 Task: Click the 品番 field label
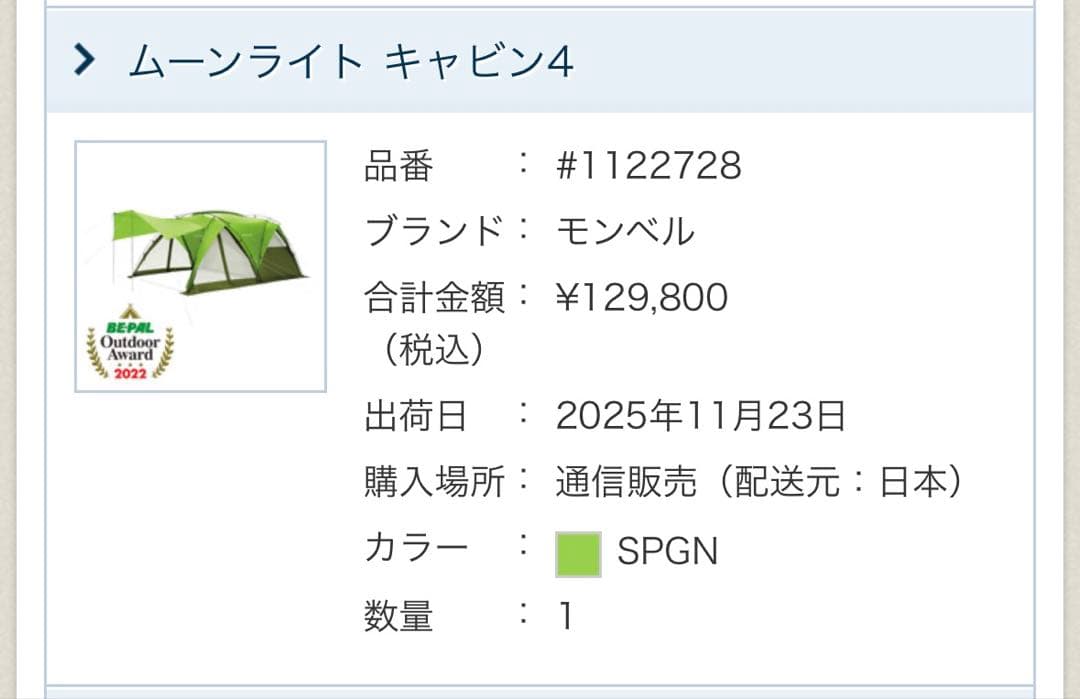click(x=399, y=167)
